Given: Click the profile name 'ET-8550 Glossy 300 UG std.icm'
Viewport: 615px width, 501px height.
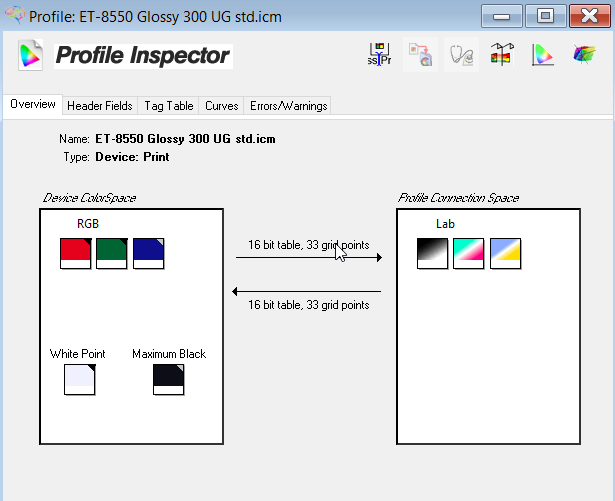Looking at the screenshot, I should point(185,139).
